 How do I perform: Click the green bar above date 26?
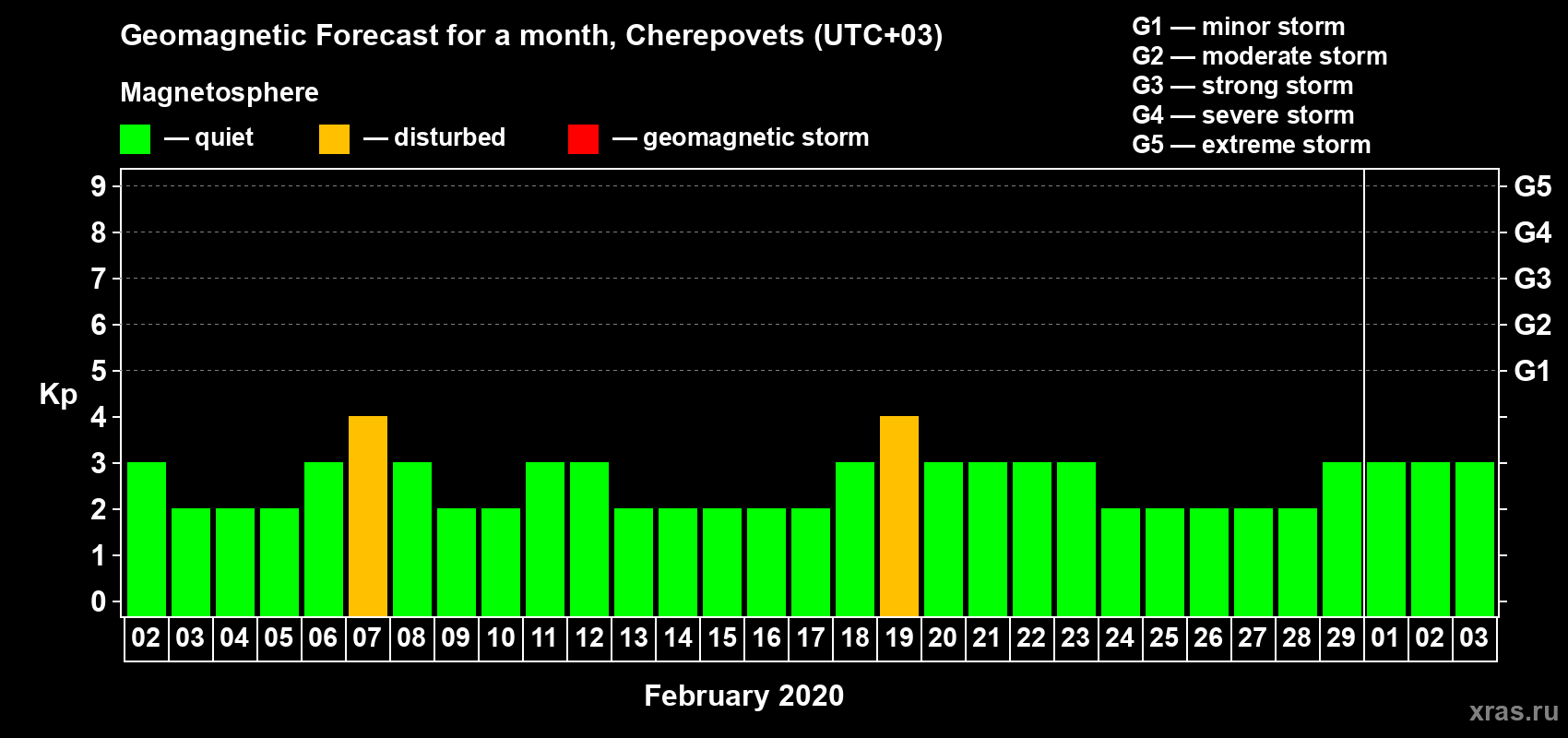tap(1209, 562)
